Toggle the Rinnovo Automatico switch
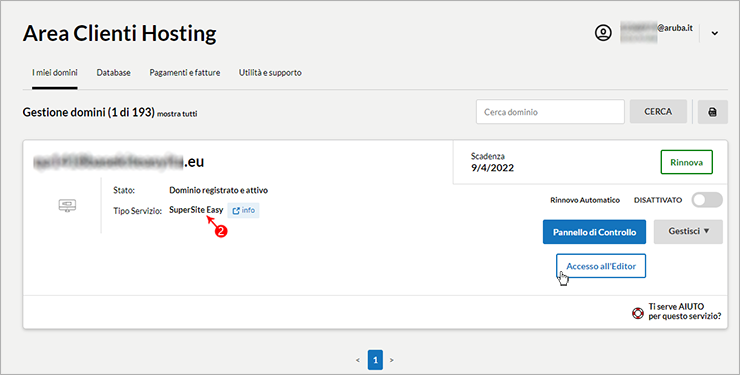The image size is (740, 375). pos(707,200)
